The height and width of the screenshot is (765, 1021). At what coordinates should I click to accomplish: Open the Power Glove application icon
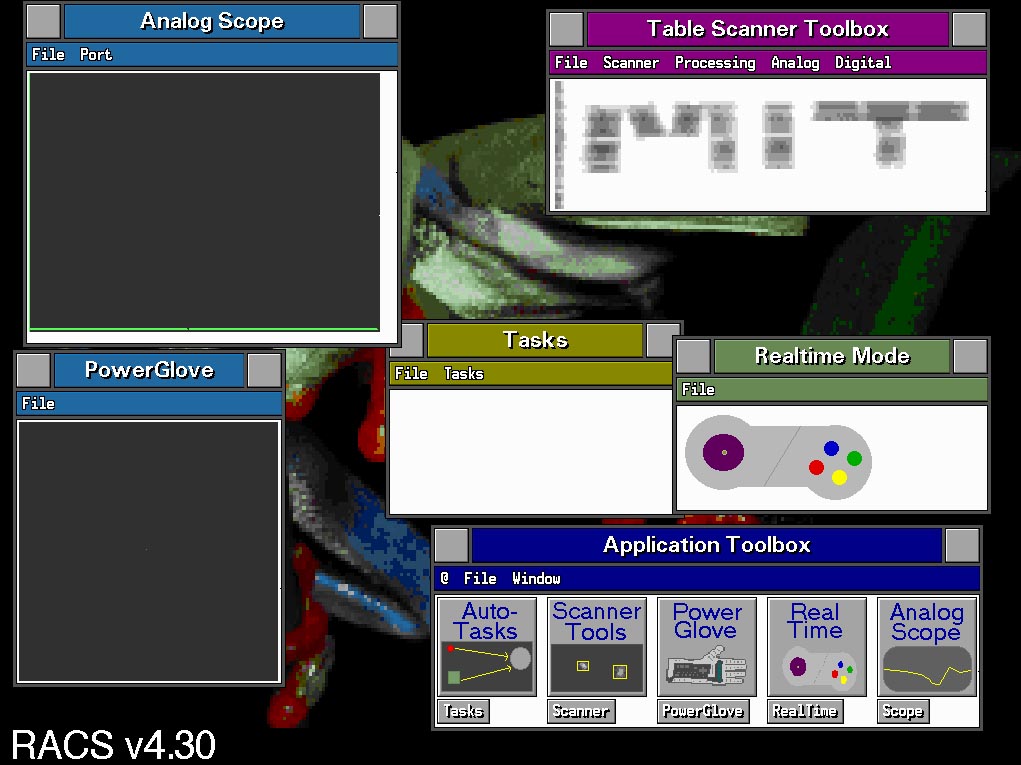706,646
